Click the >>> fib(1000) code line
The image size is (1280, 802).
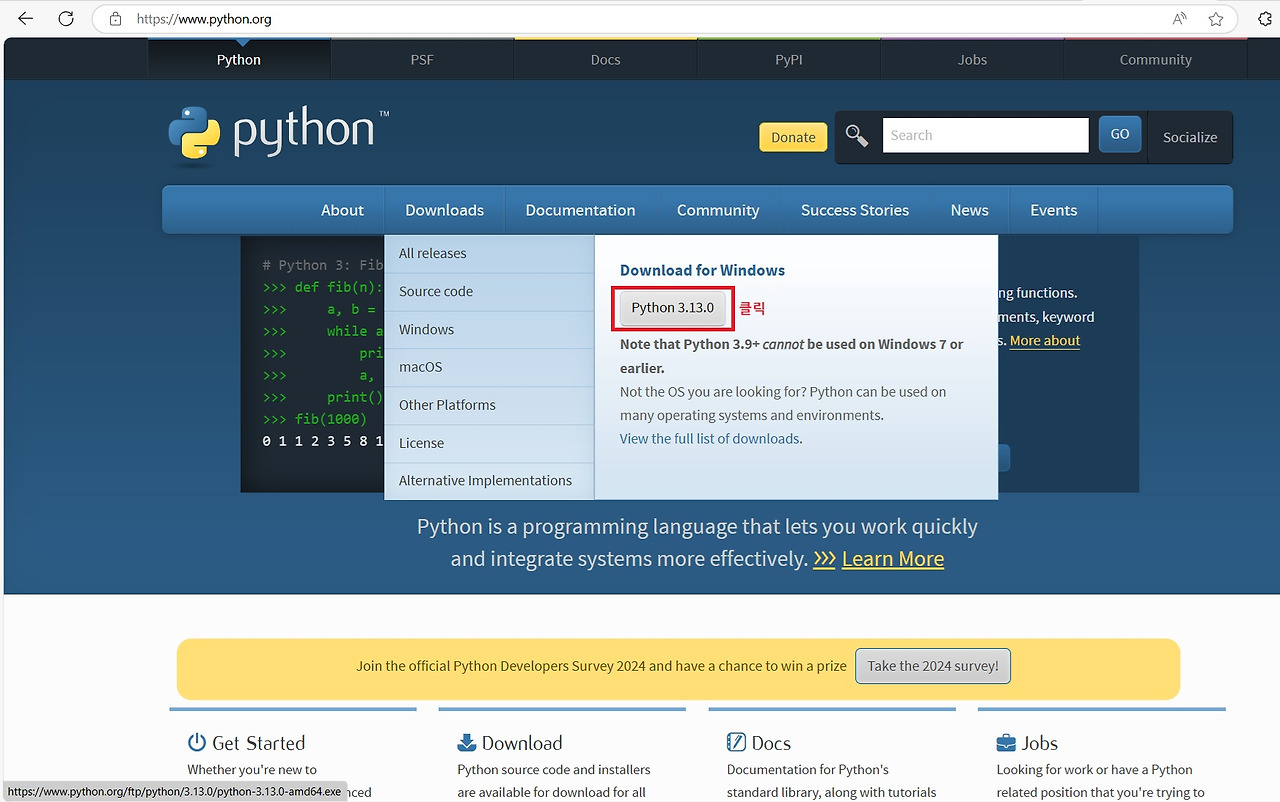[315, 419]
